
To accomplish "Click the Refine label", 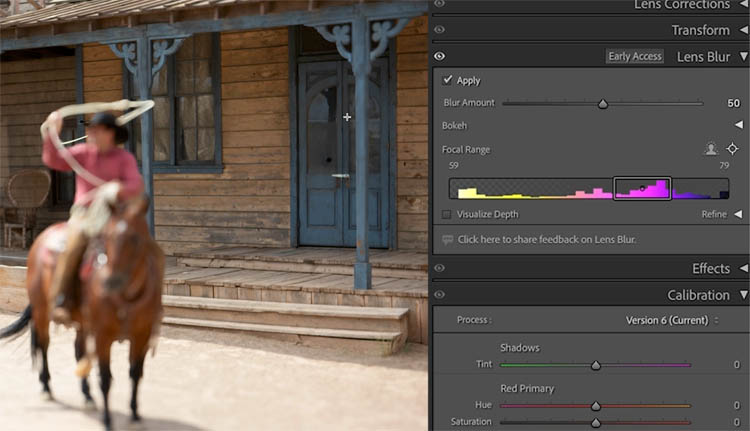I will pyautogui.click(x=714, y=214).
